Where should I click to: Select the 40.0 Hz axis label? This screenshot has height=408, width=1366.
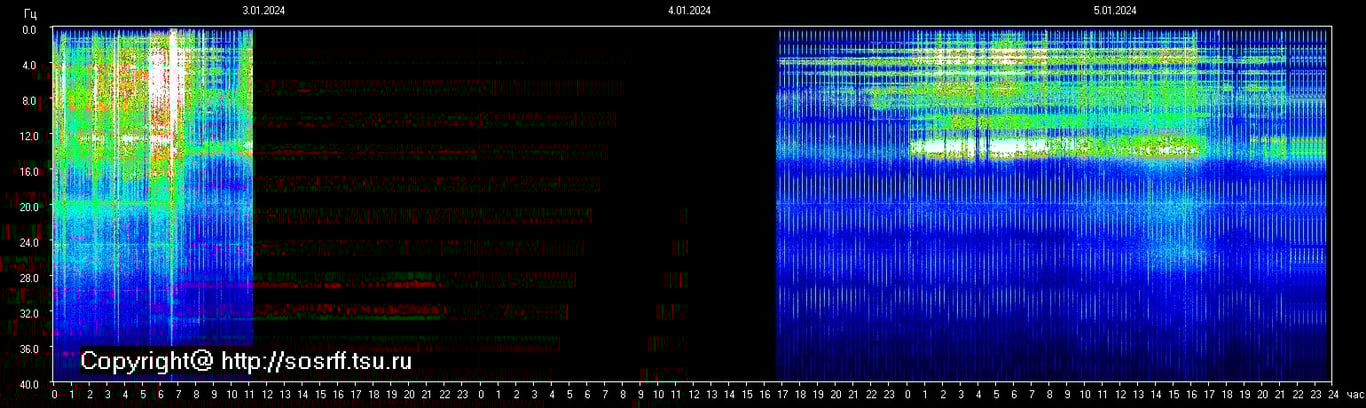click(x=28, y=384)
